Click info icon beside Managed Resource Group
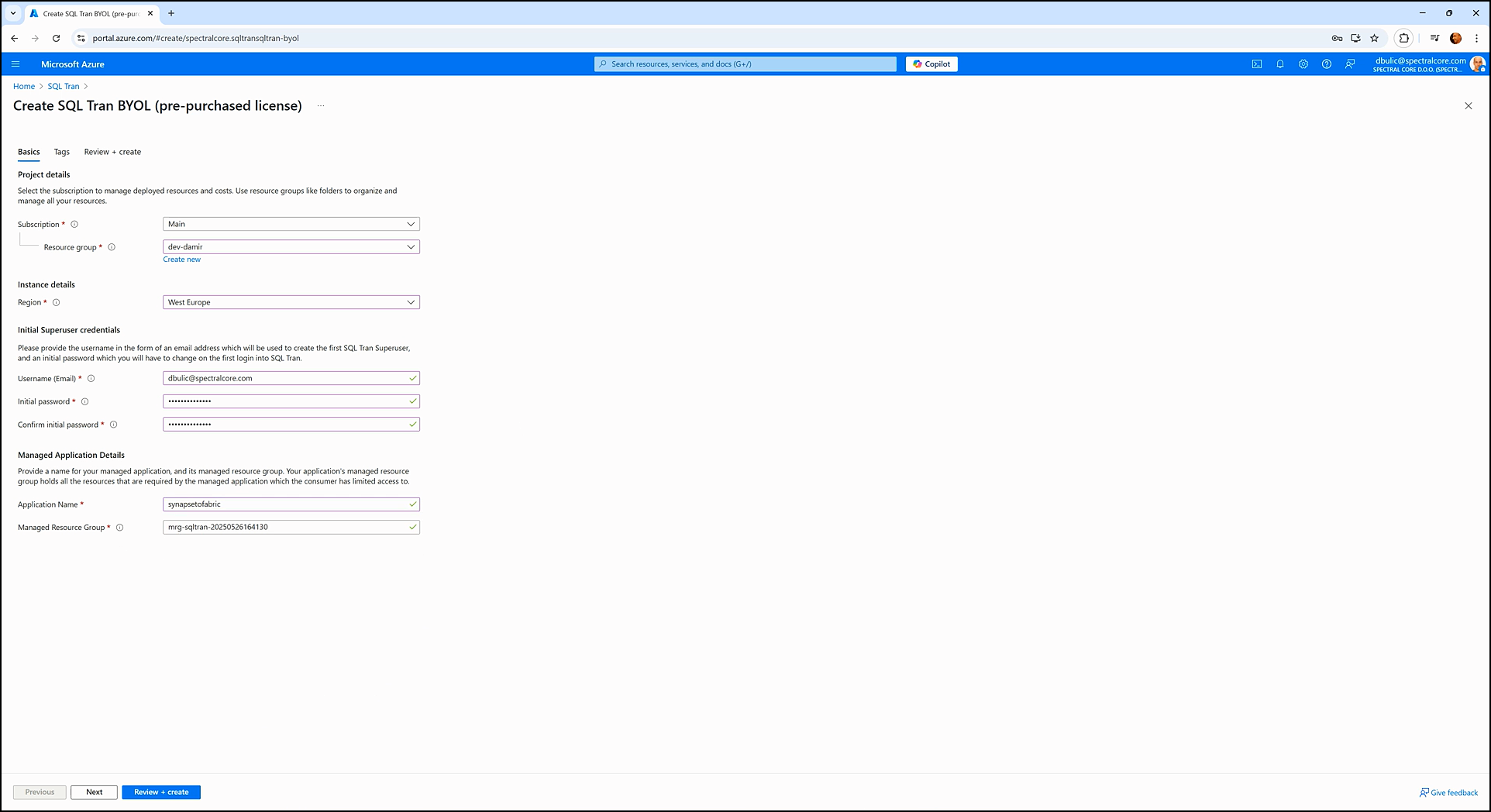This screenshot has width=1491, height=812. [119, 528]
